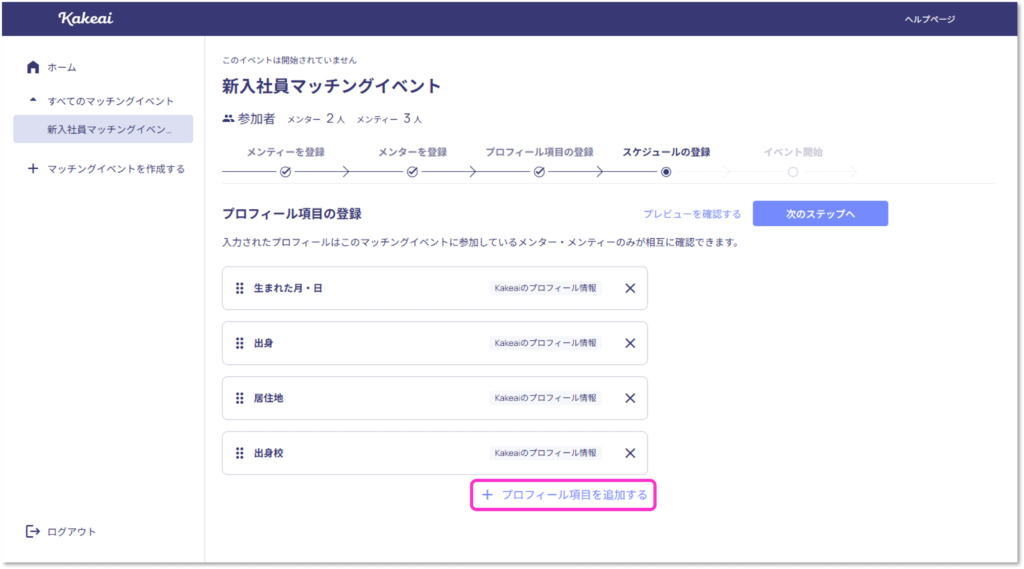Screen dimensions: 1024x569
Task: Click the drag handle beside 出身
Action: coord(240,343)
